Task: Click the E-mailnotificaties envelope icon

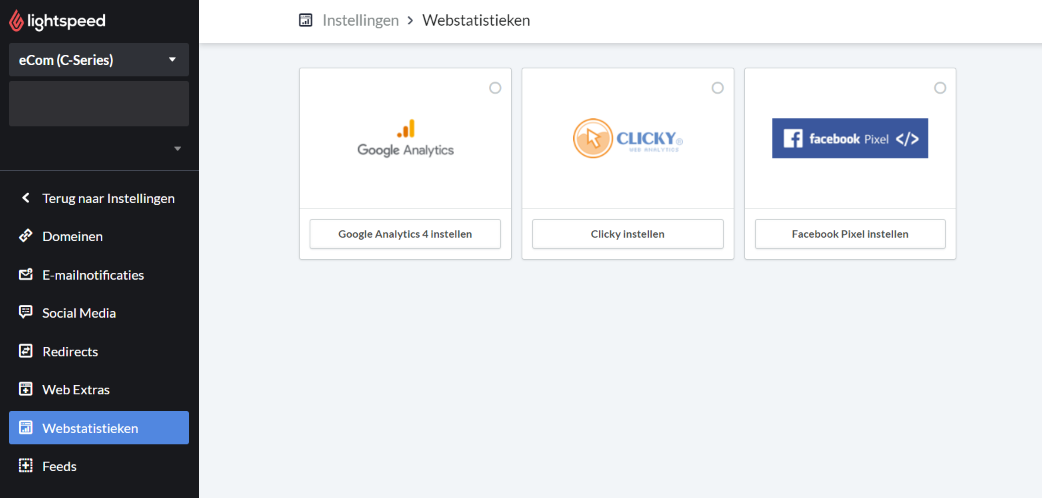Action: [26, 275]
